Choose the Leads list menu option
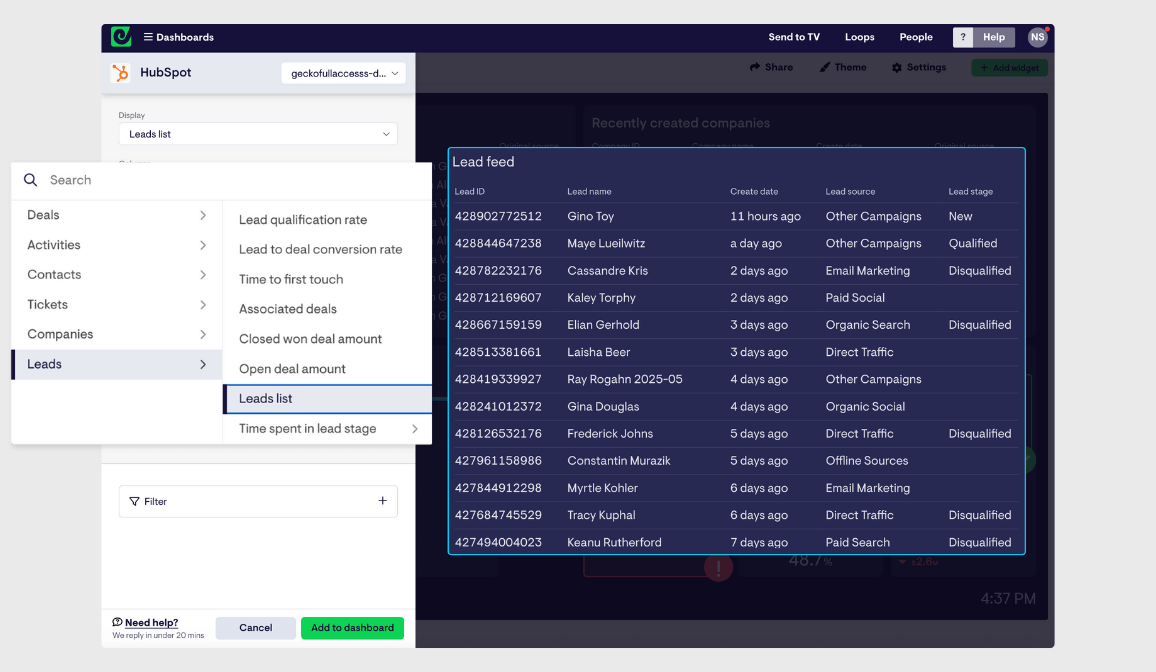The width and height of the screenshot is (1156, 672). tap(266, 399)
